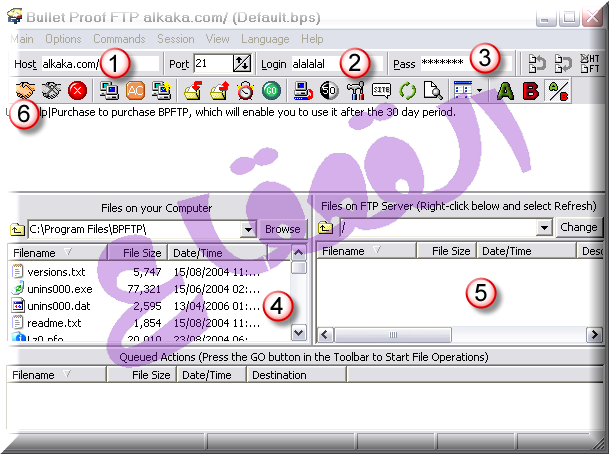Click the Browse button

282,229
